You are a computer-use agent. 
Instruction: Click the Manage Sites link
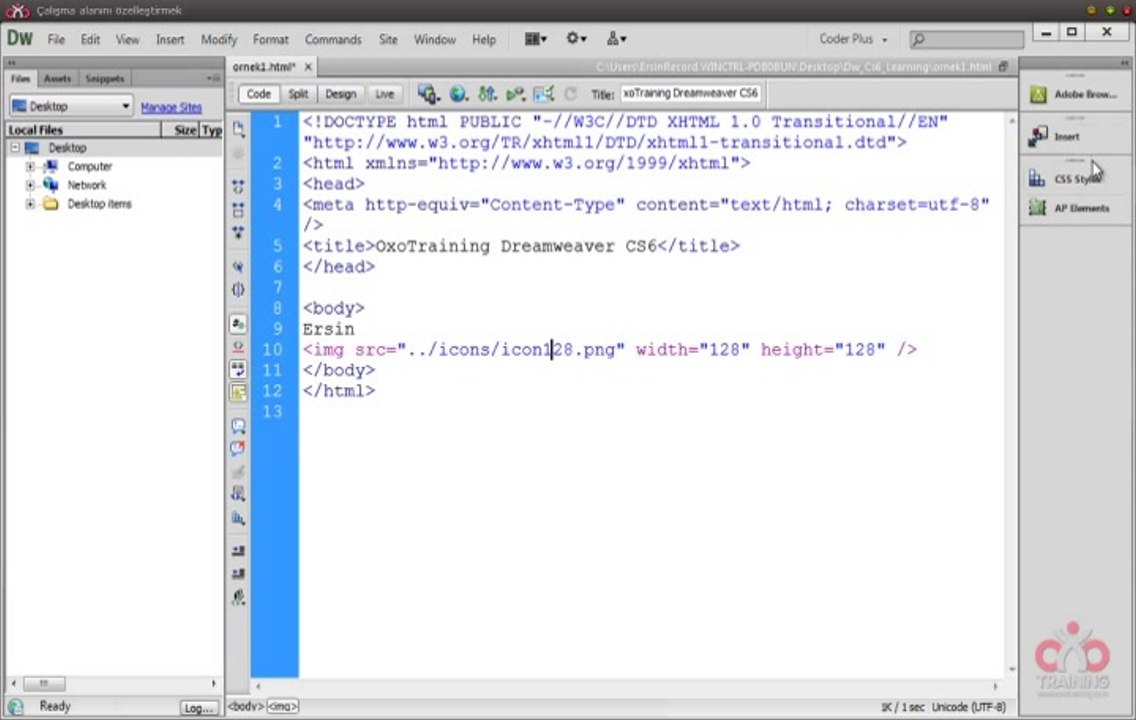pos(171,107)
